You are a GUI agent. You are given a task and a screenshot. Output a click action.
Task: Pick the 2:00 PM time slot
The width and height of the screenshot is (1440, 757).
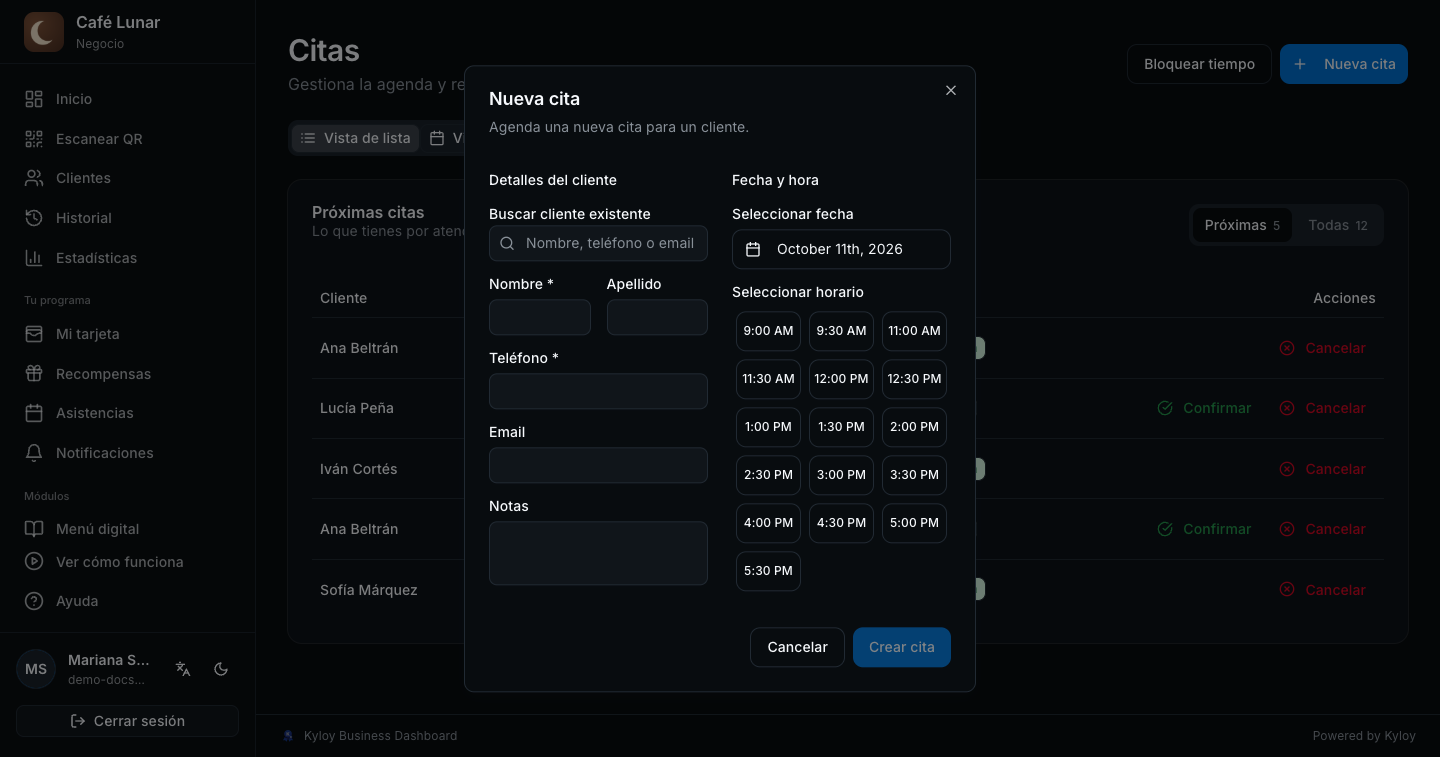click(914, 427)
